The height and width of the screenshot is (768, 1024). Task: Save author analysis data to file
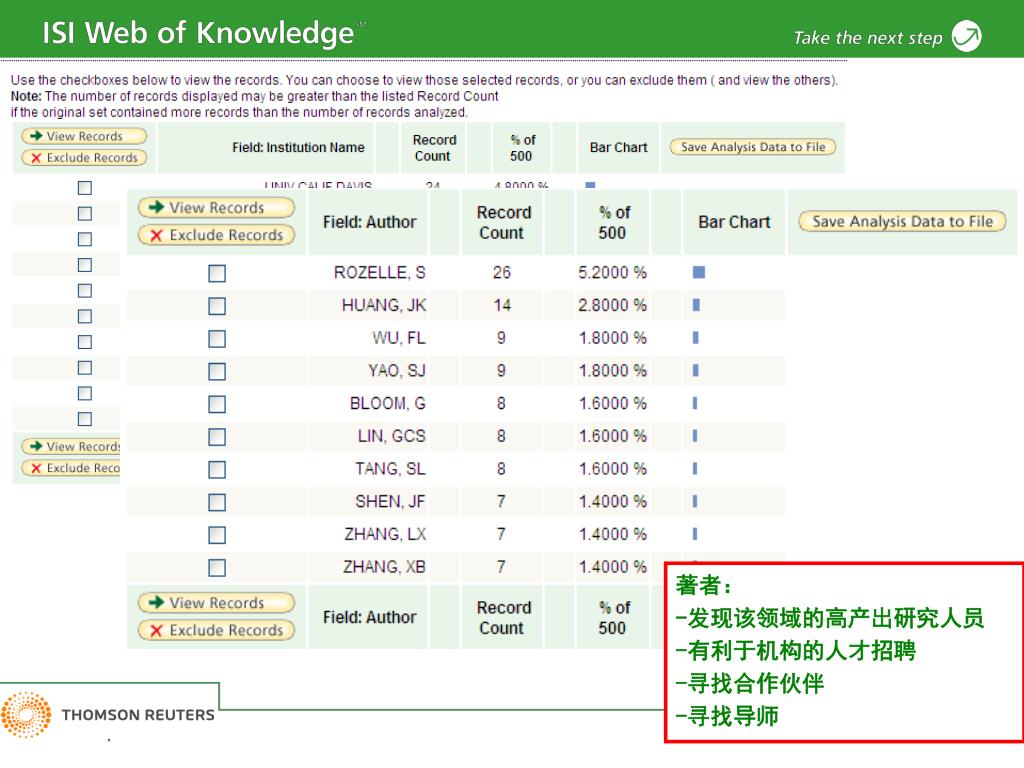903,221
